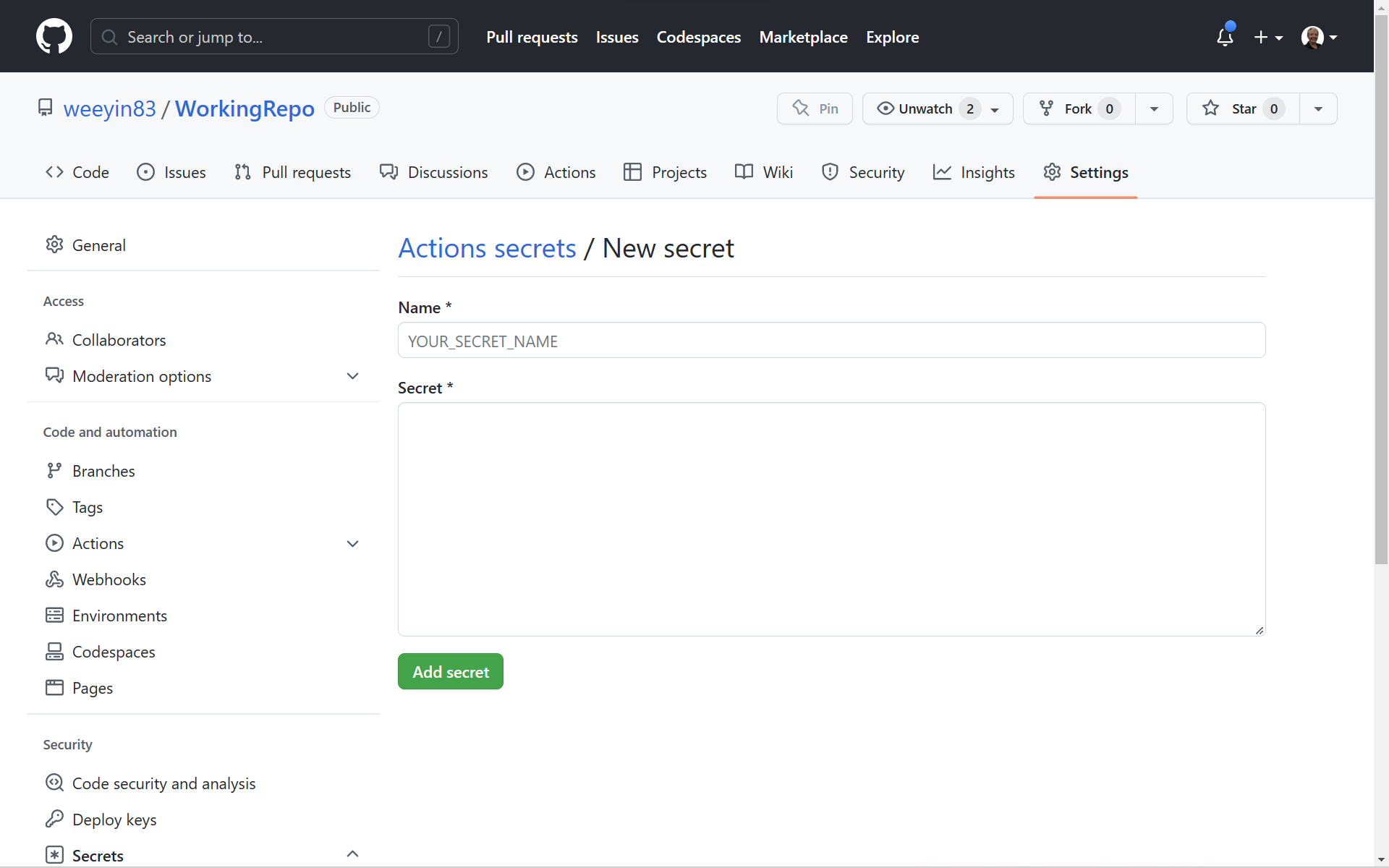
Task: Collapse the Secrets sidebar section
Action: 352,854
